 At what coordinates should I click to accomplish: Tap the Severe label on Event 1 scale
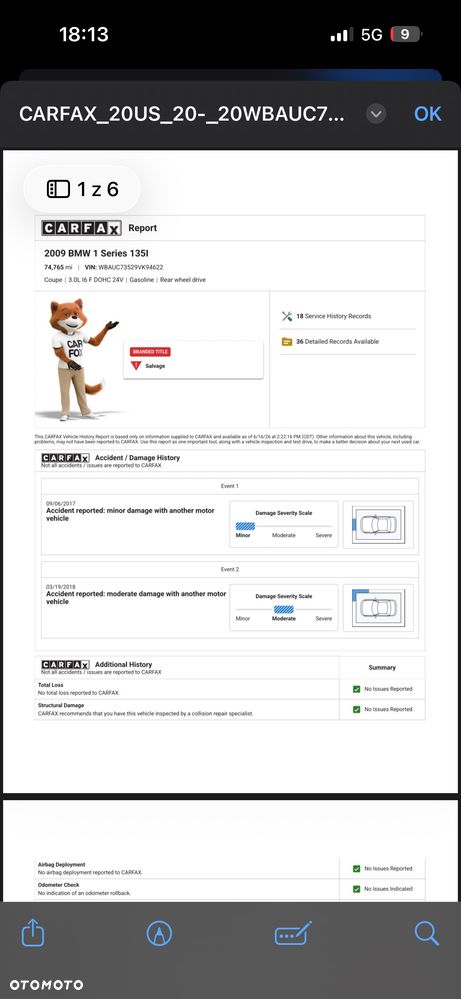pyautogui.click(x=323, y=535)
